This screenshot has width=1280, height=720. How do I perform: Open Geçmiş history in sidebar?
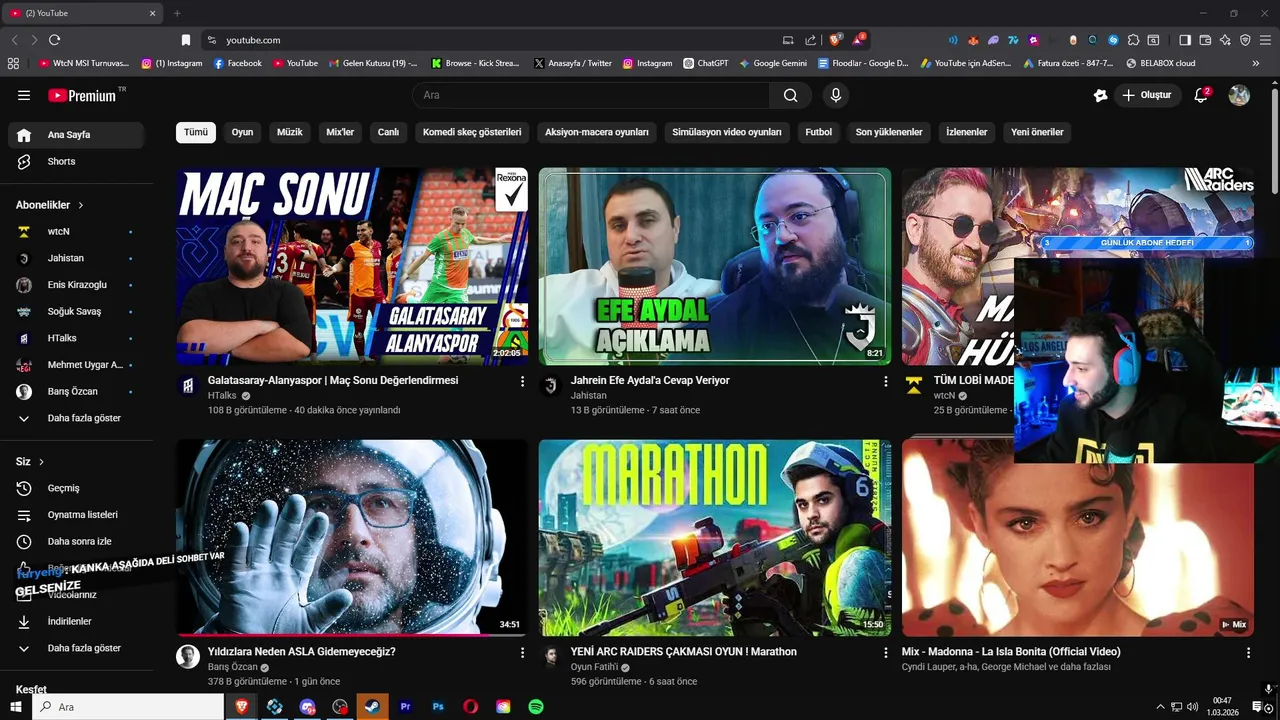(x=76, y=488)
